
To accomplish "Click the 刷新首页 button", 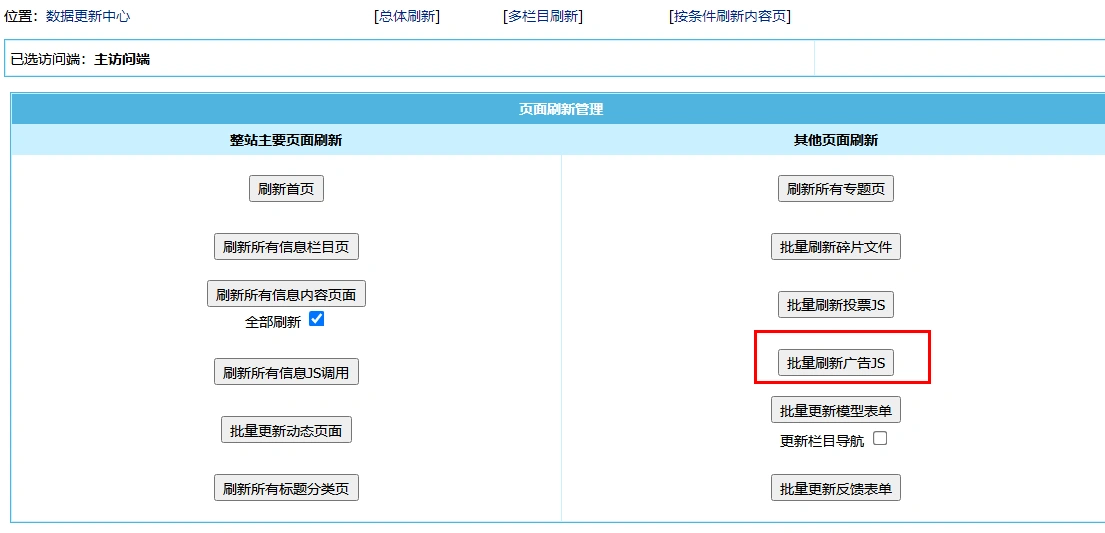I will (x=286, y=189).
